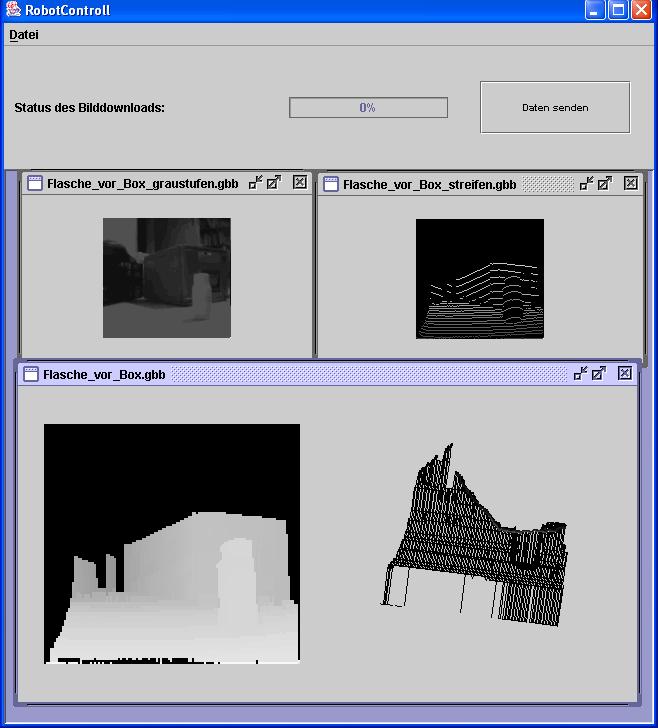Iconify the Flasche_vor_Box.gbb frame
This screenshot has height=728, width=658.
coord(581,373)
